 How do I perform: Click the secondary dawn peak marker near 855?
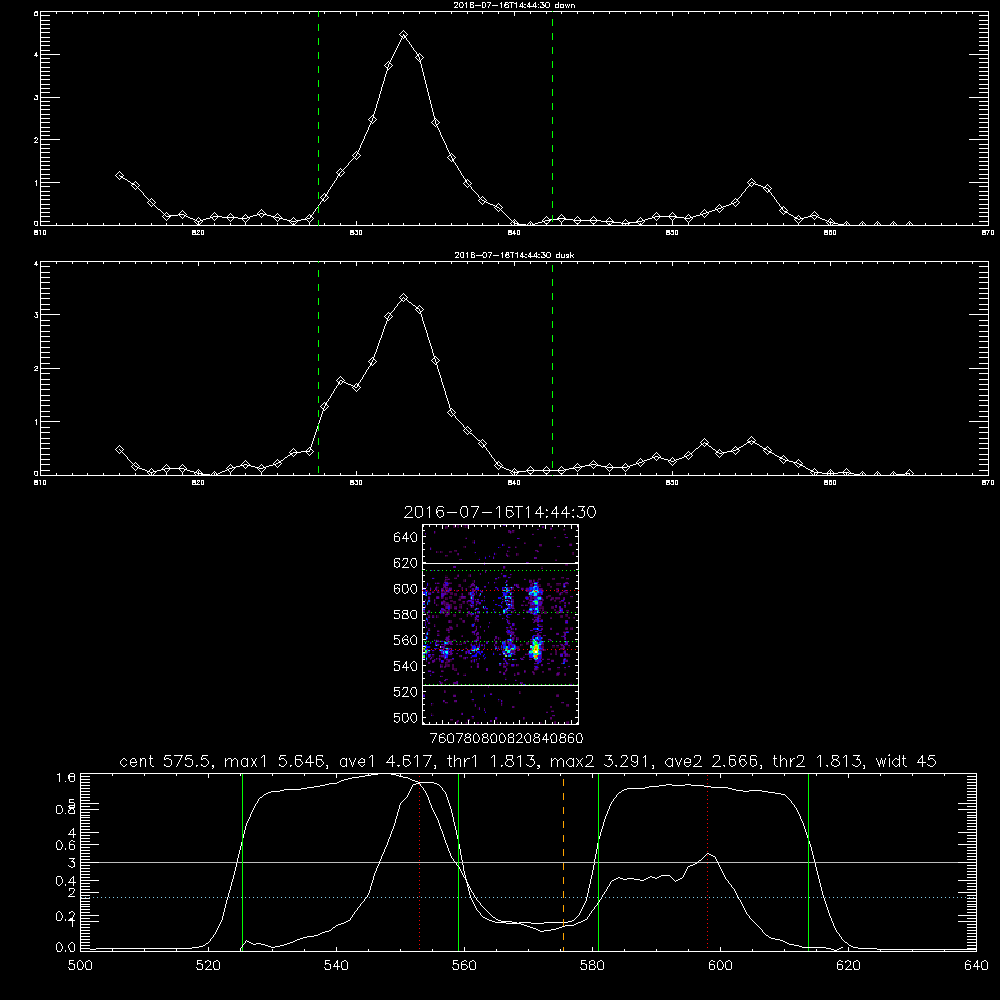pos(752,182)
